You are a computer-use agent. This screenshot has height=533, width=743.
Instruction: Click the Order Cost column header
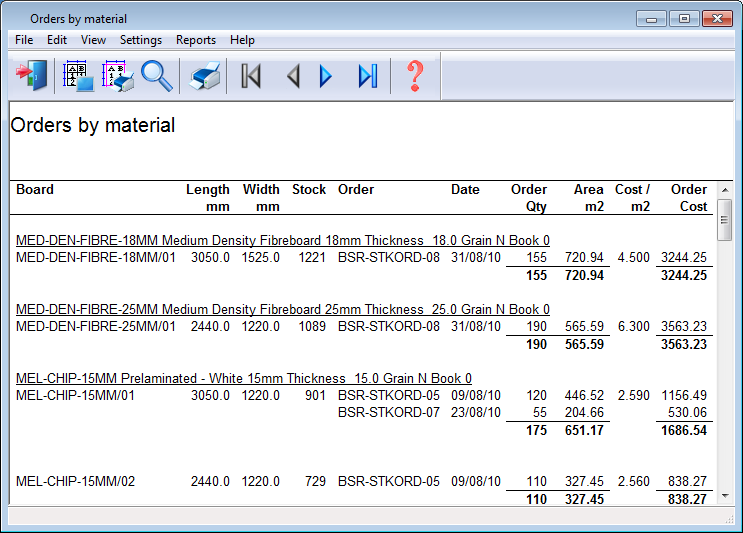689,198
